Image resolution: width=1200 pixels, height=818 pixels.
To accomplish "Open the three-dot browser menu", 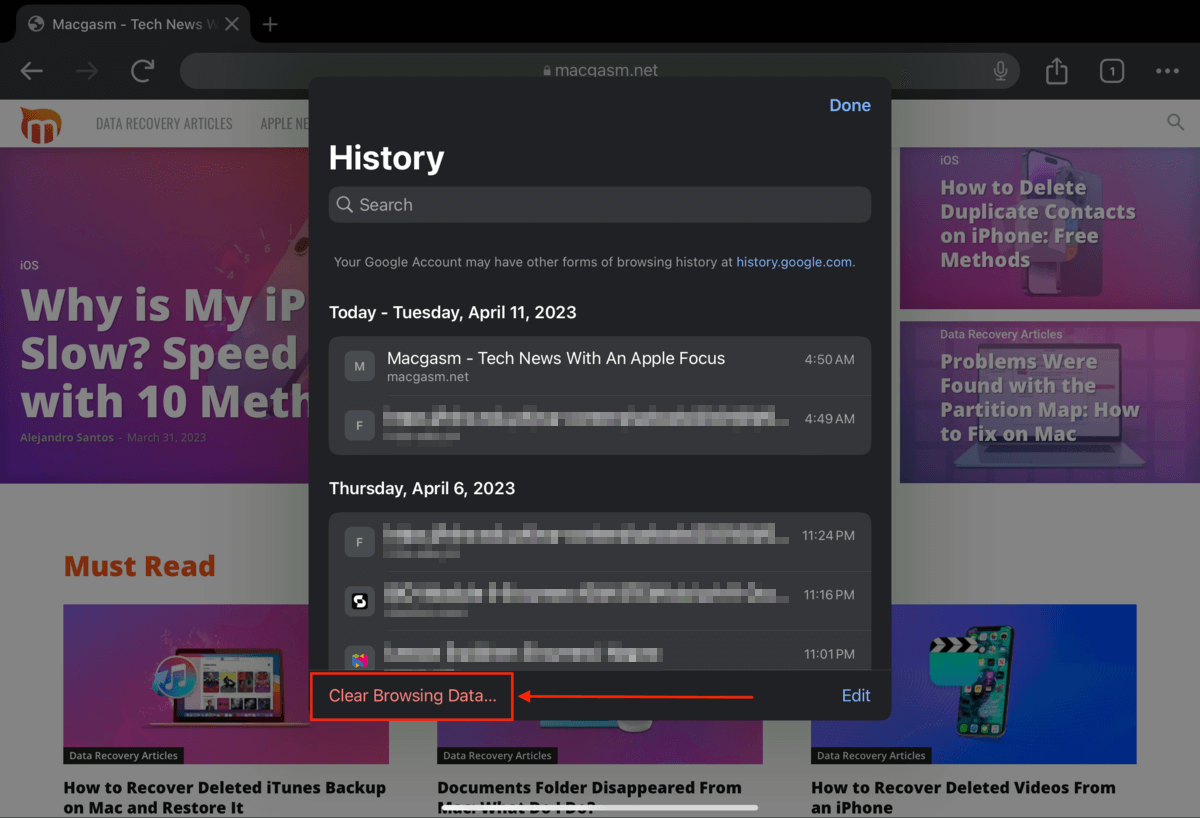I will [1167, 71].
